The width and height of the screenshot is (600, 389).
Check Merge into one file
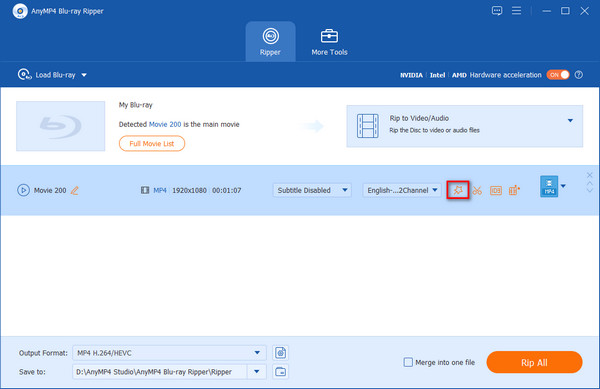click(x=408, y=362)
